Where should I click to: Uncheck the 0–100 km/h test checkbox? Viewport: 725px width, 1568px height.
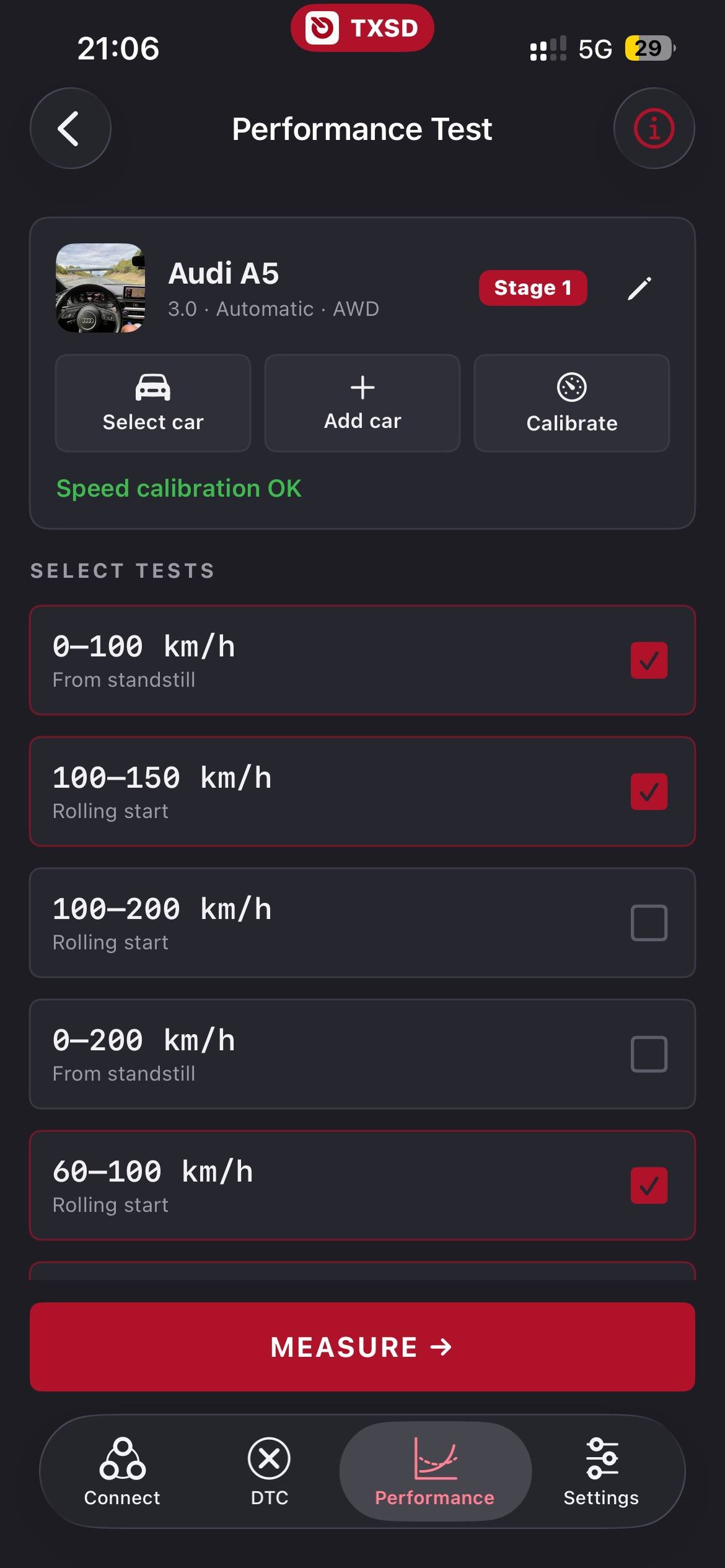[x=649, y=660]
